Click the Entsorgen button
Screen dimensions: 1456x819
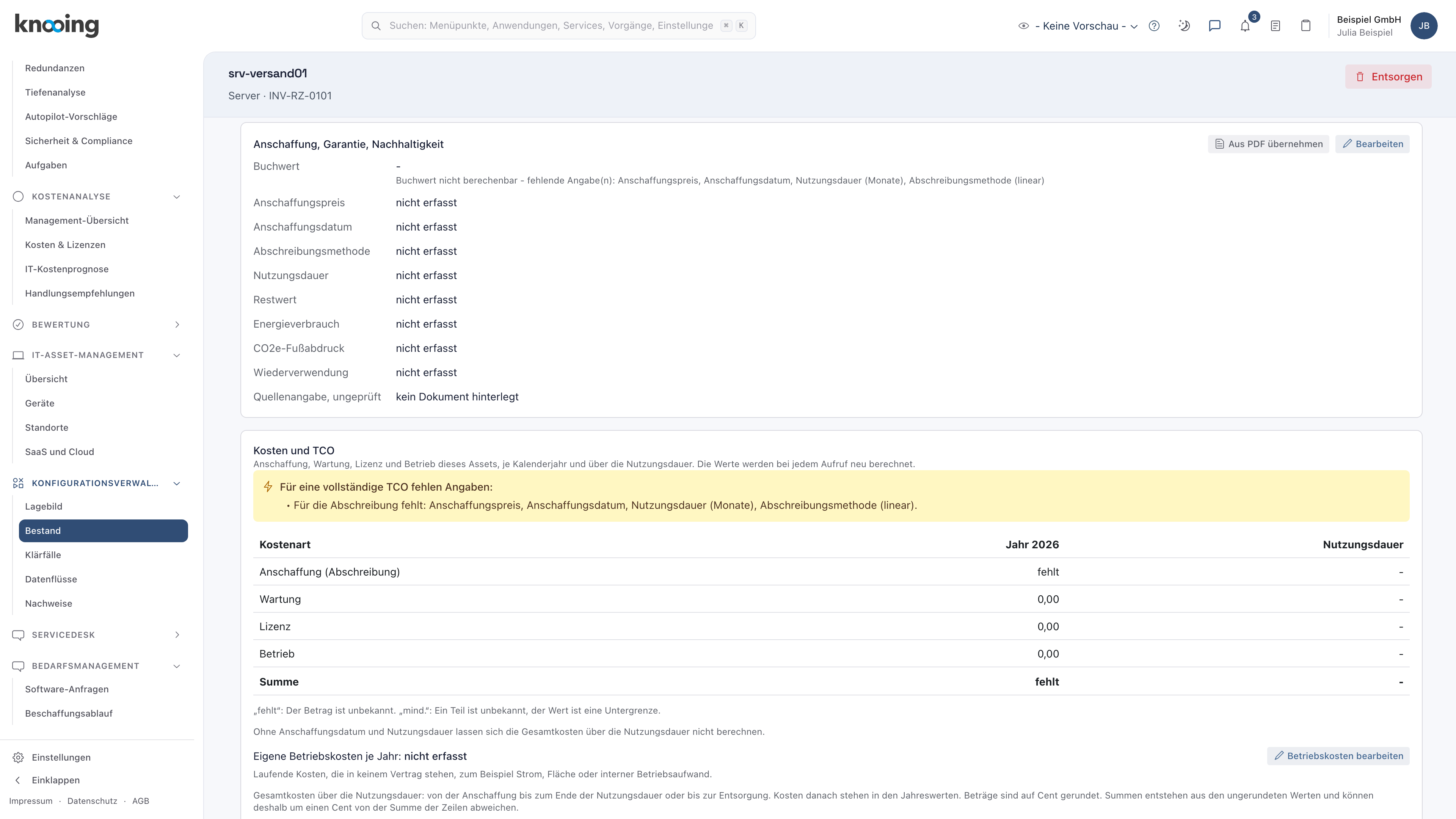pos(1388,77)
